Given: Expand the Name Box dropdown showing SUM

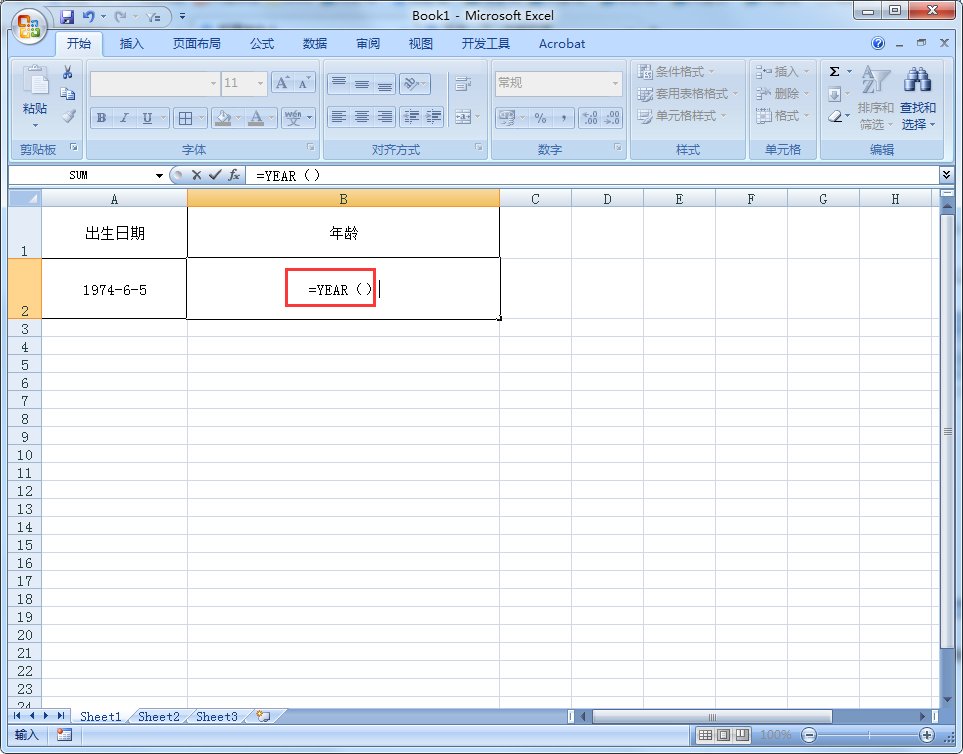Looking at the screenshot, I should pyautogui.click(x=159, y=175).
